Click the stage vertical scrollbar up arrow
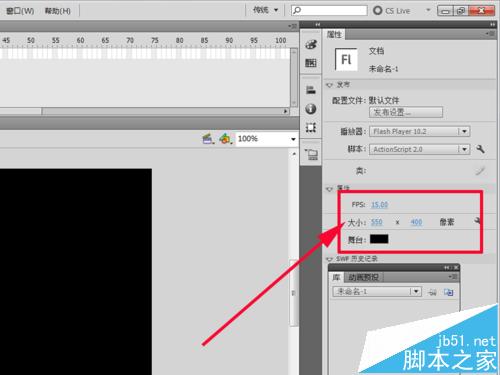The image size is (500, 375). 294,154
